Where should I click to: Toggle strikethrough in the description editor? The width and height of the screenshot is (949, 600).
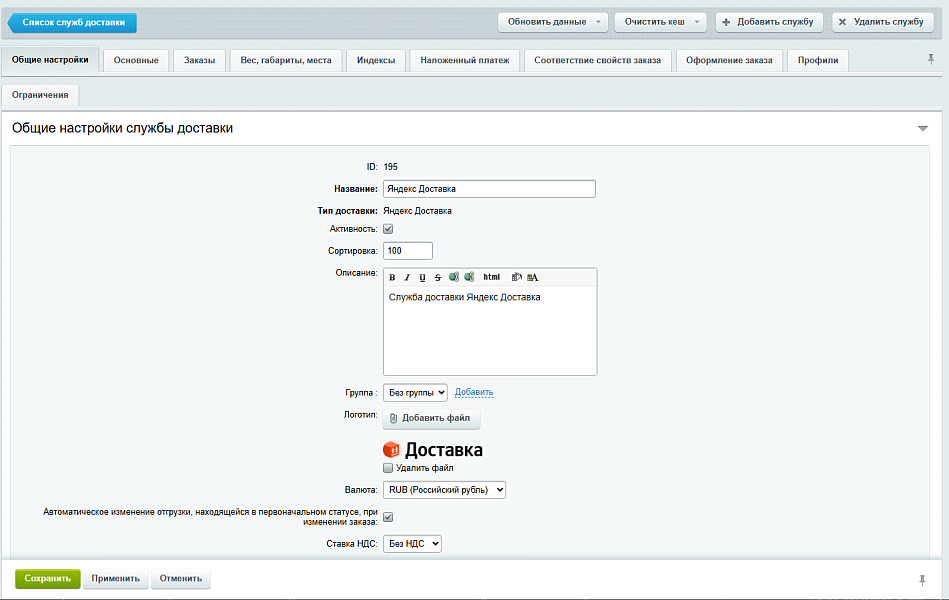[x=437, y=277]
